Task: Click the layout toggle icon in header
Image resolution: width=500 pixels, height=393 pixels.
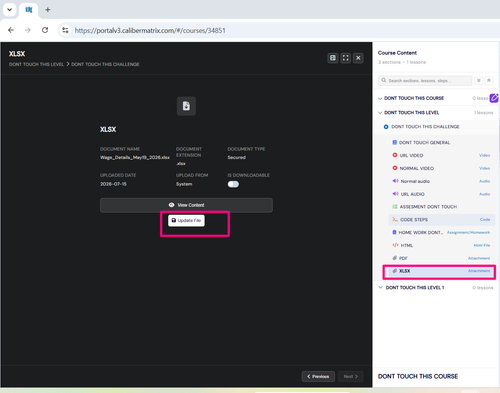Action: coord(333,58)
